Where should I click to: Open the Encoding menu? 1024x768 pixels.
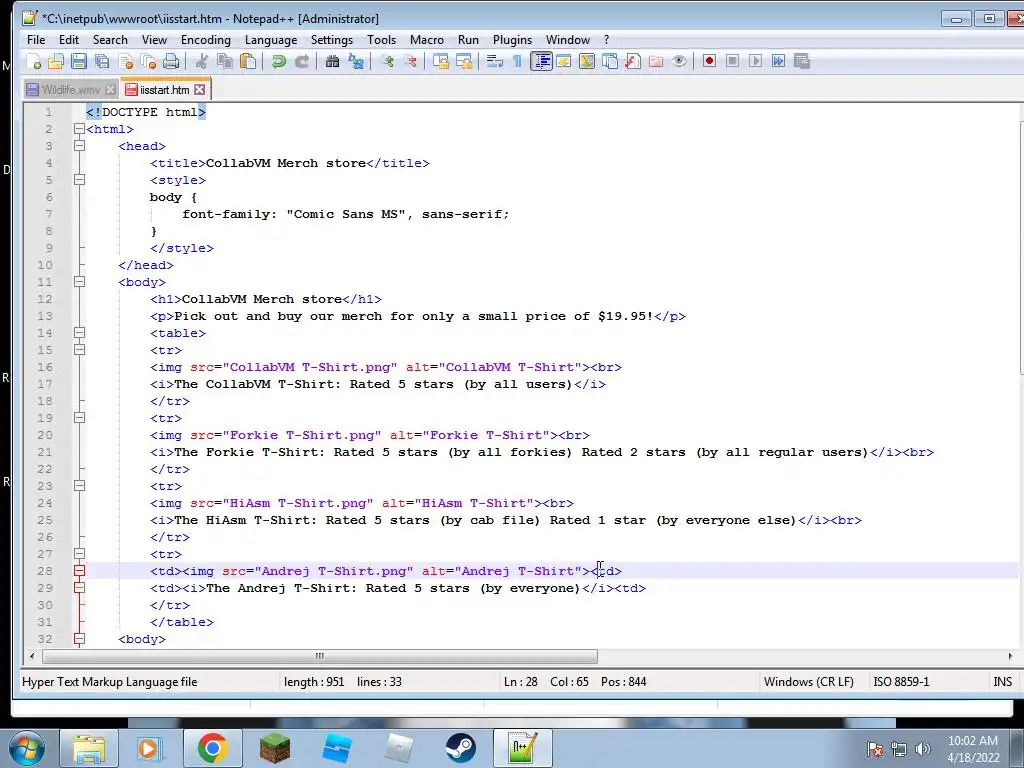[206, 40]
